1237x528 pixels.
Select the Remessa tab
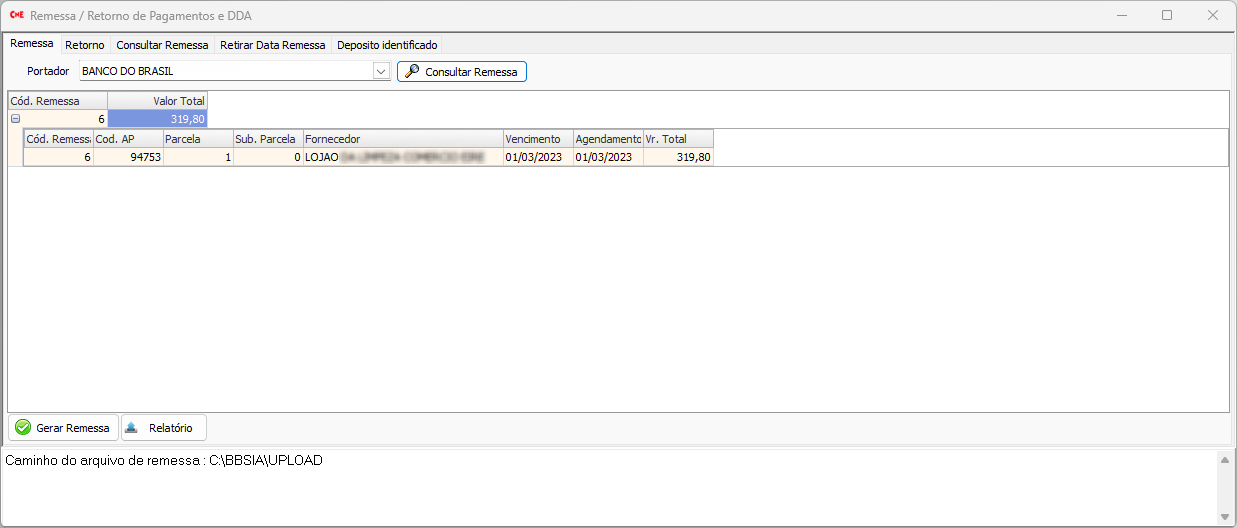(x=31, y=44)
